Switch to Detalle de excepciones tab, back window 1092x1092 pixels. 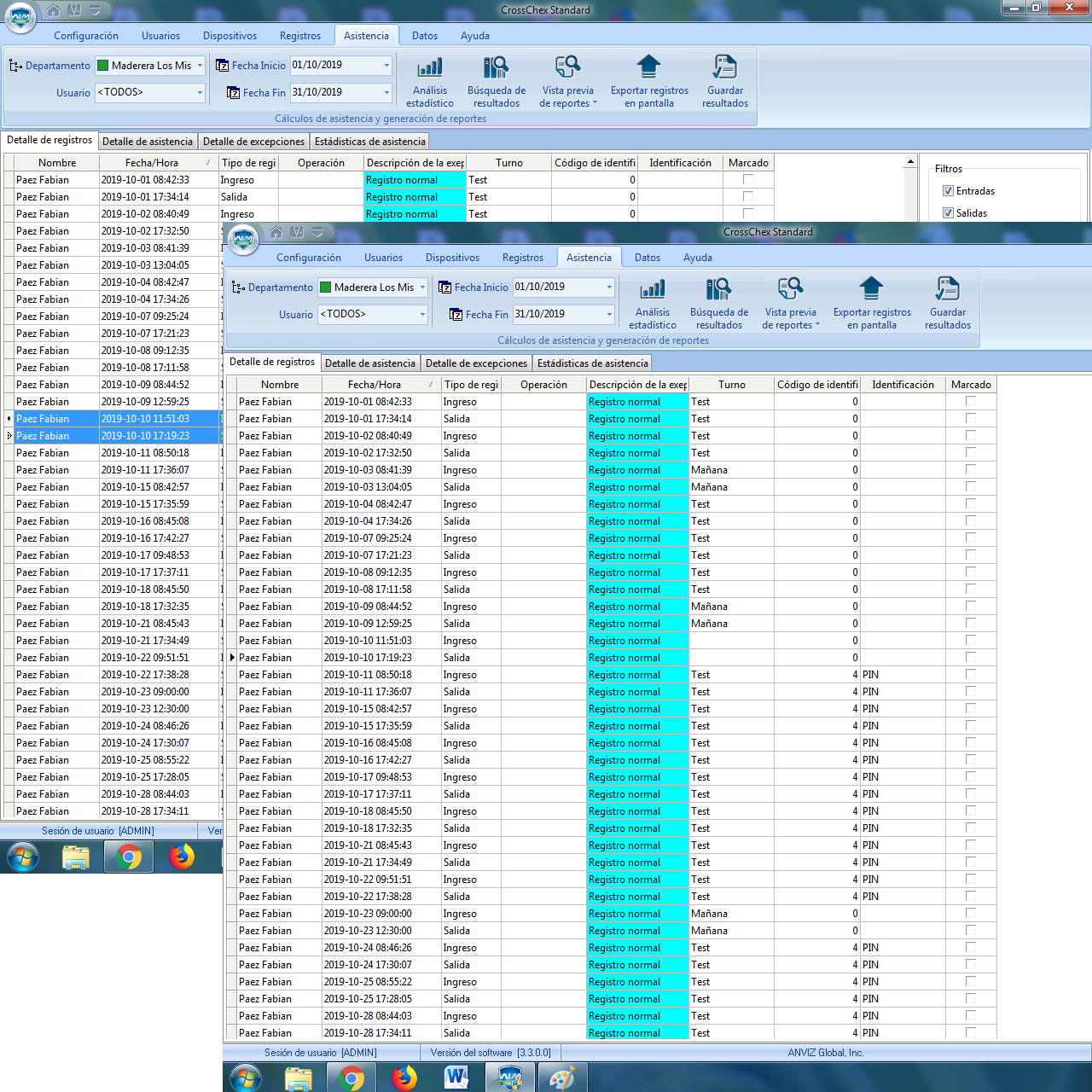pos(253,142)
